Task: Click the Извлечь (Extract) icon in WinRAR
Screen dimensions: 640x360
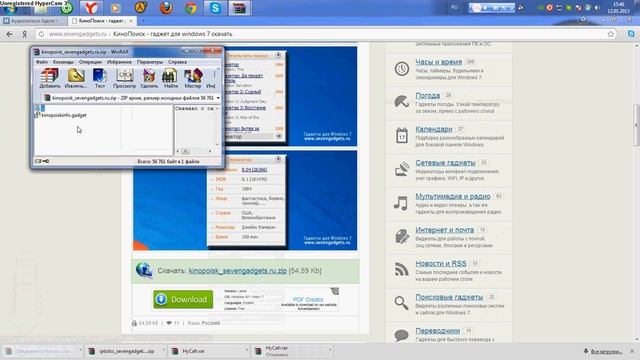Action: point(76,78)
